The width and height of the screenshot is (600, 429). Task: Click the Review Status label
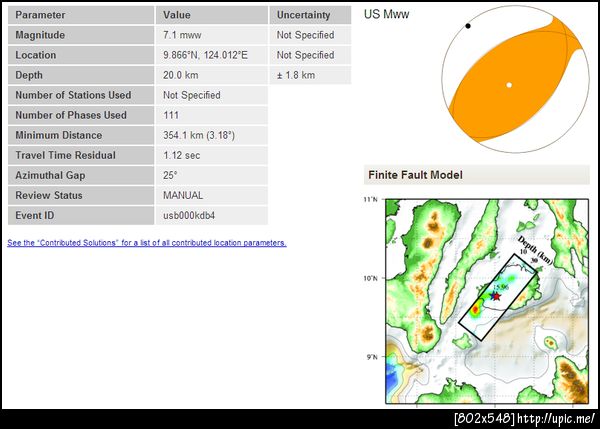coord(81,195)
